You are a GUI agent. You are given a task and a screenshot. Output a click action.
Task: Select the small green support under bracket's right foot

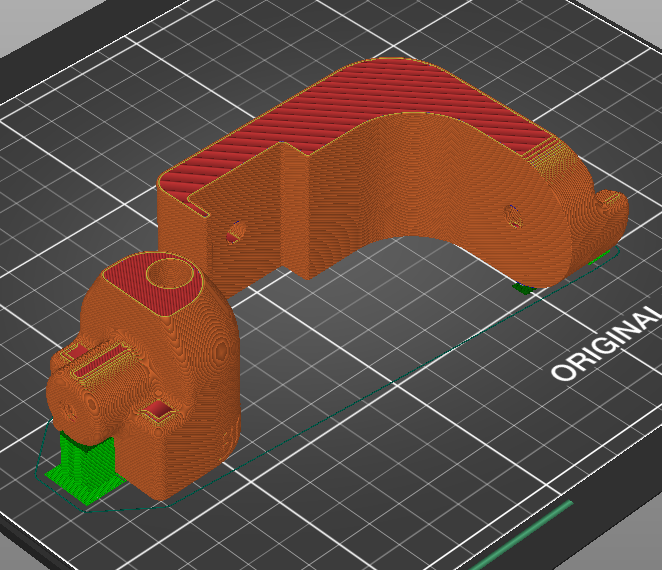click(522, 289)
